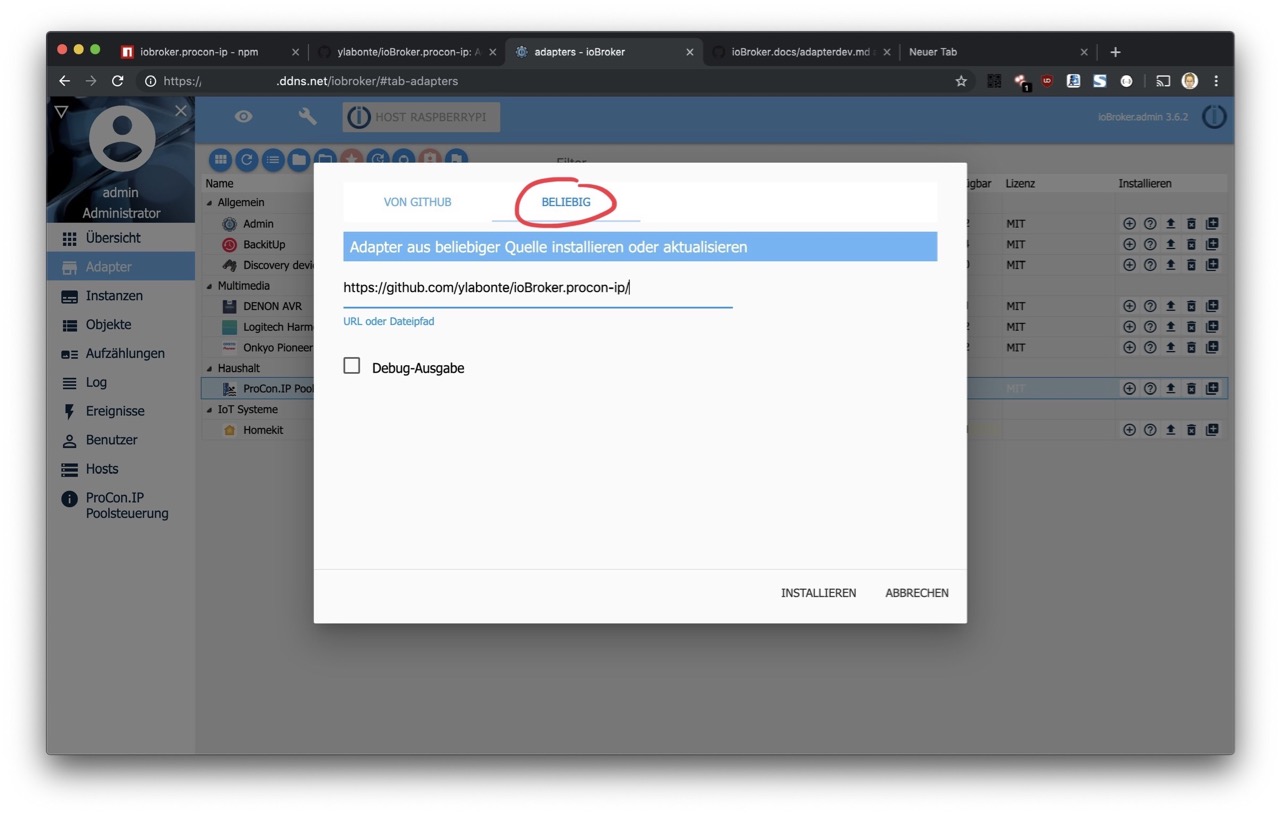Image resolution: width=1280 pixels, height=816 pixels.
Task: Click the Chrome cast icon
Action: click(x=1163, y=81)
